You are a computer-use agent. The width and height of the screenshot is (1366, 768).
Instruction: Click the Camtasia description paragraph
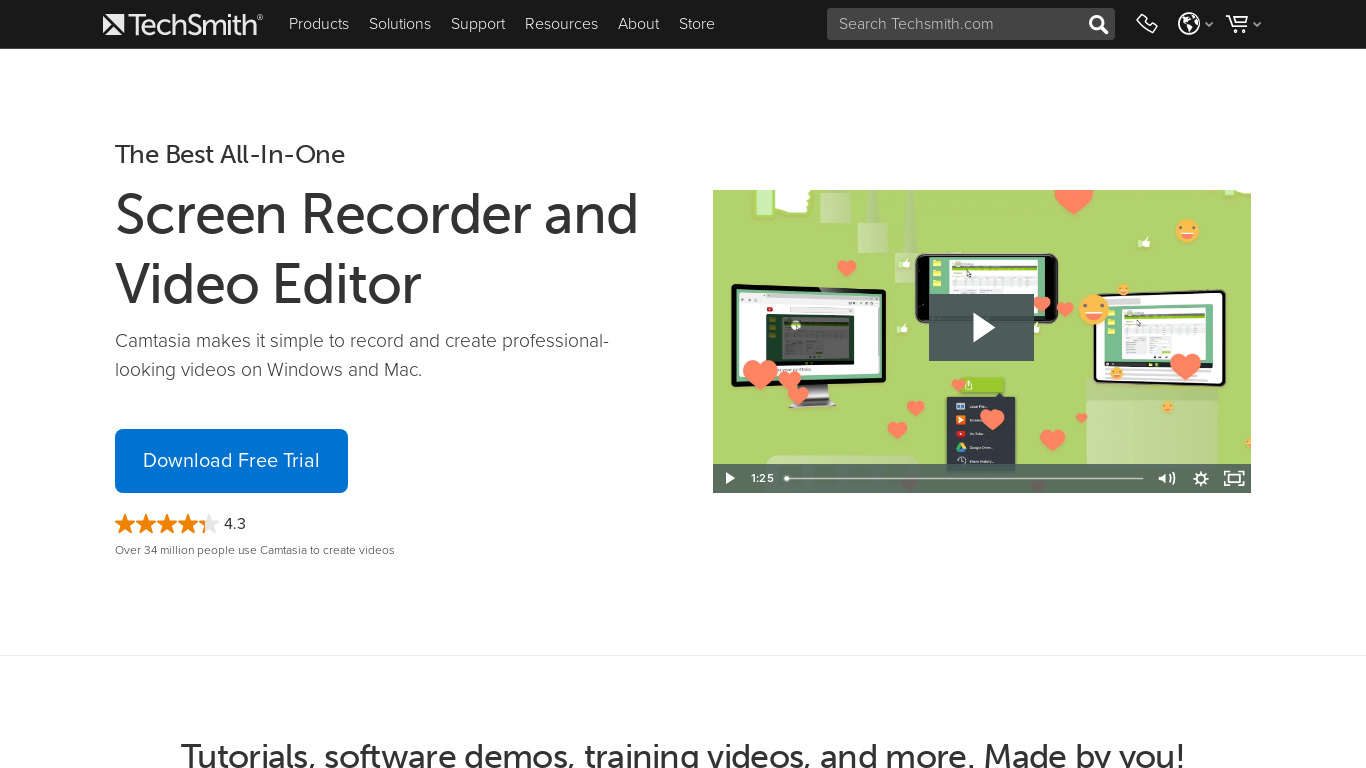[362, 355]
